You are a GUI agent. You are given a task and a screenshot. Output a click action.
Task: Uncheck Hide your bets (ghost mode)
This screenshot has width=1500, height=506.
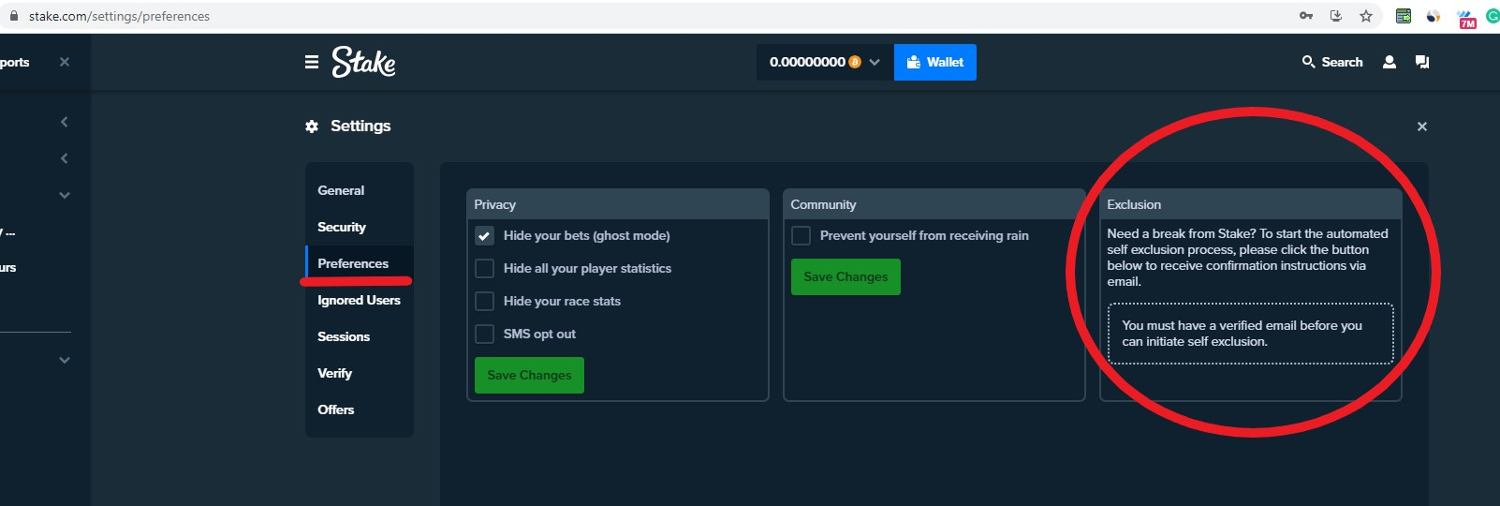point(485,236)
